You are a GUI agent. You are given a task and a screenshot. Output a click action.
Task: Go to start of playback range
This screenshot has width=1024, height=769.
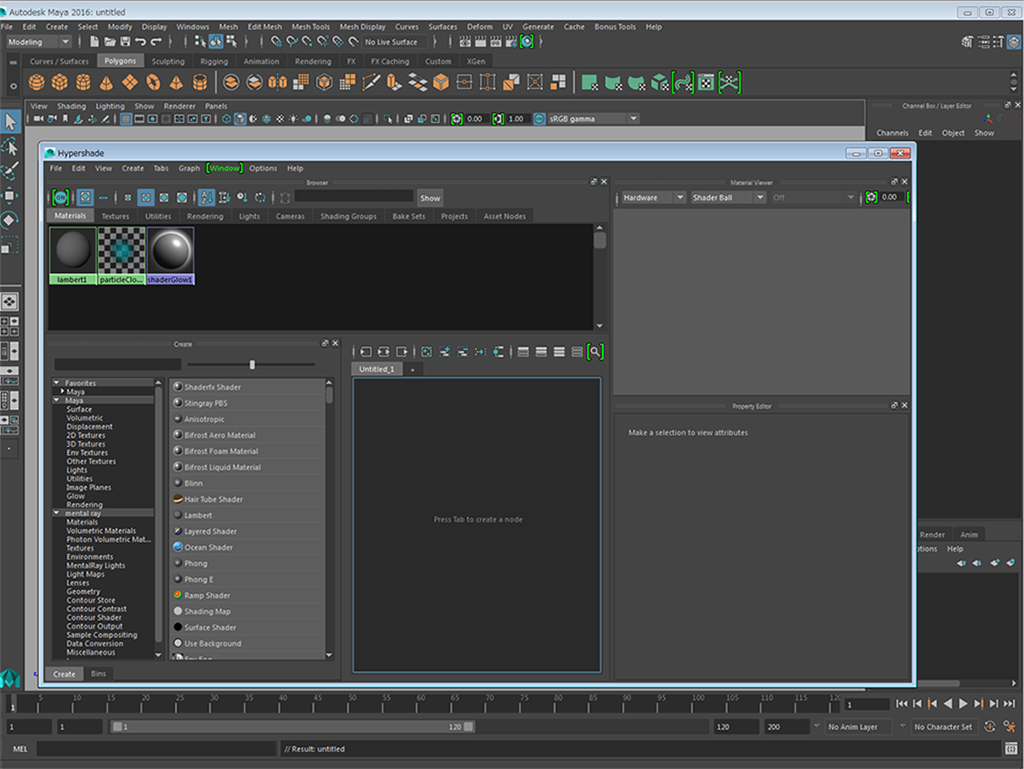coord(902,704)
